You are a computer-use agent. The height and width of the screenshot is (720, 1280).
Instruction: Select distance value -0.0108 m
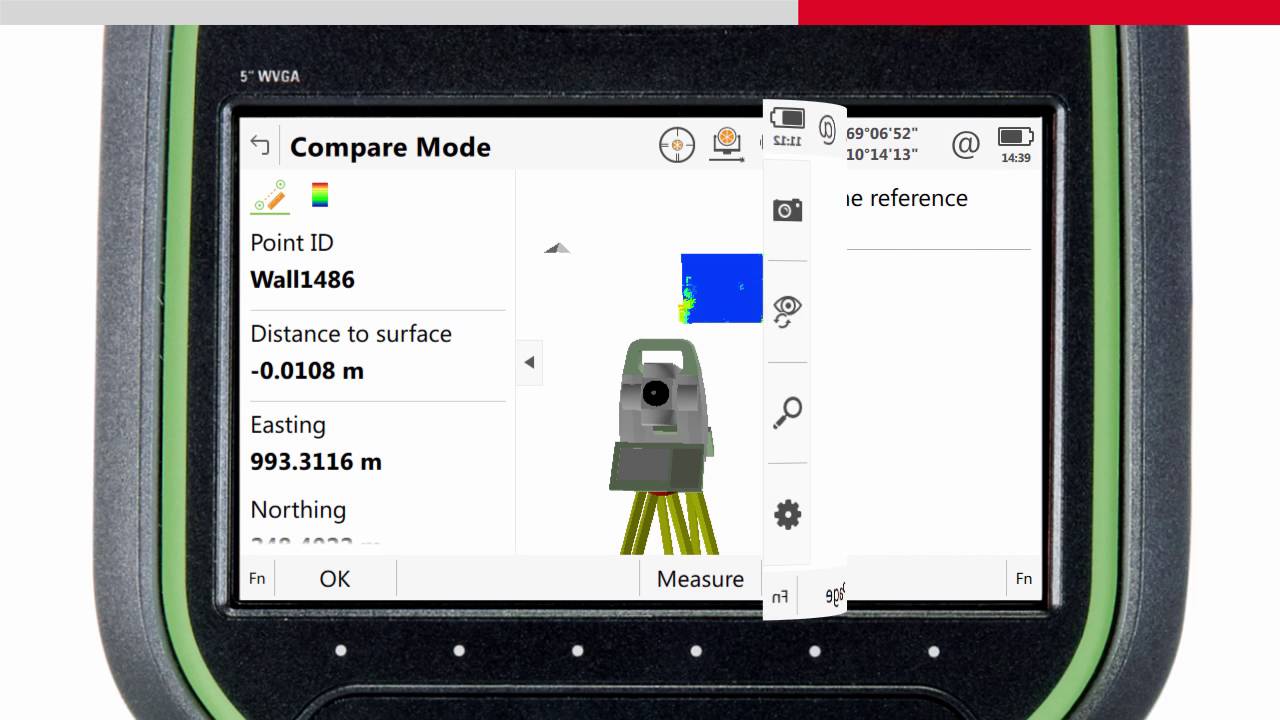pos(307,371)
